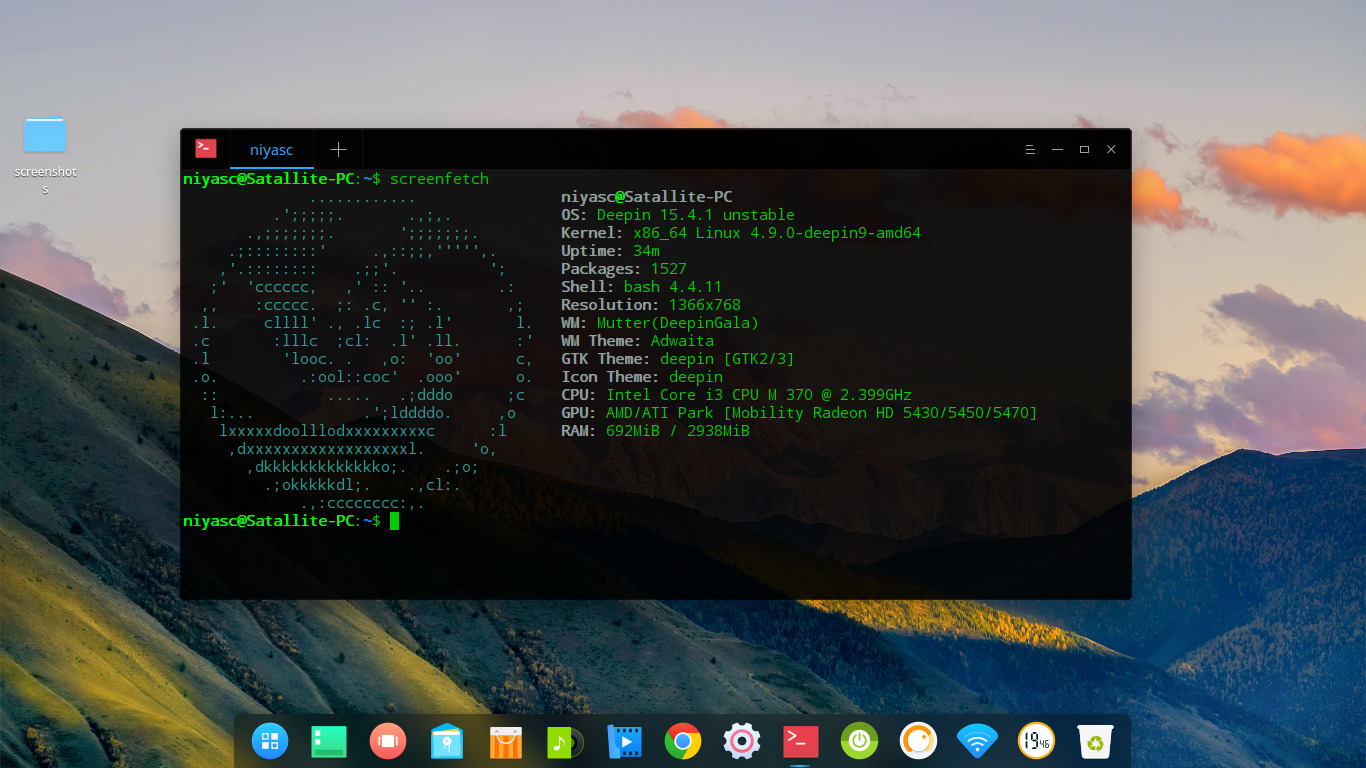The height and width of the screenshot is (768, 1366).
Task: Open the Multitasking View dock icon
Action: click(x=388, y=741)
